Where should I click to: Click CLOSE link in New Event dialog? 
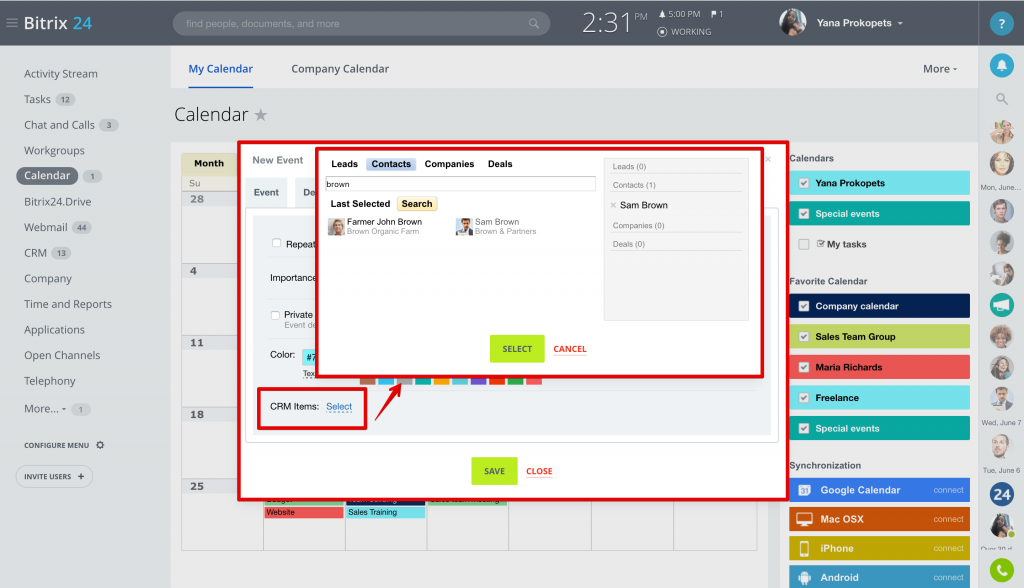point(539,471)
